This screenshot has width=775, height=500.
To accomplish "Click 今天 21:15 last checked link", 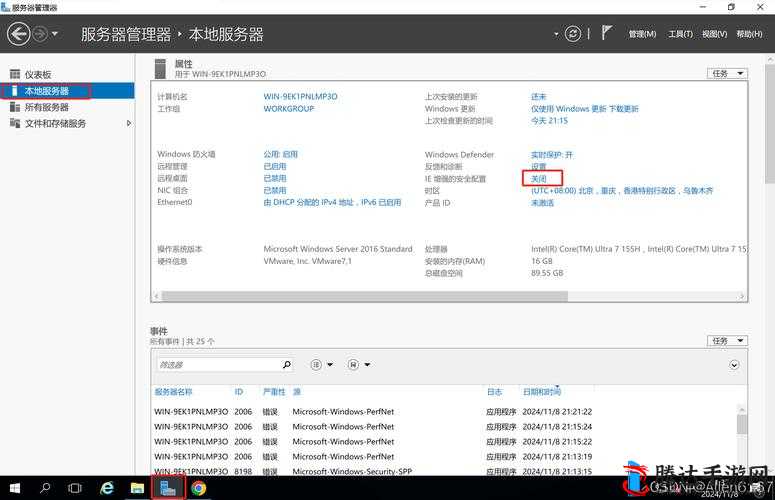I will click(x=550, y=121).
